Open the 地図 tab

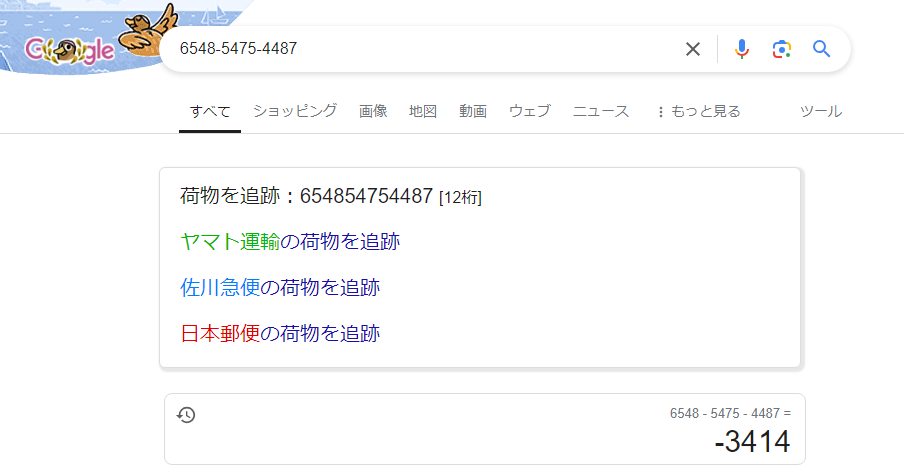[x=423, y=111]
